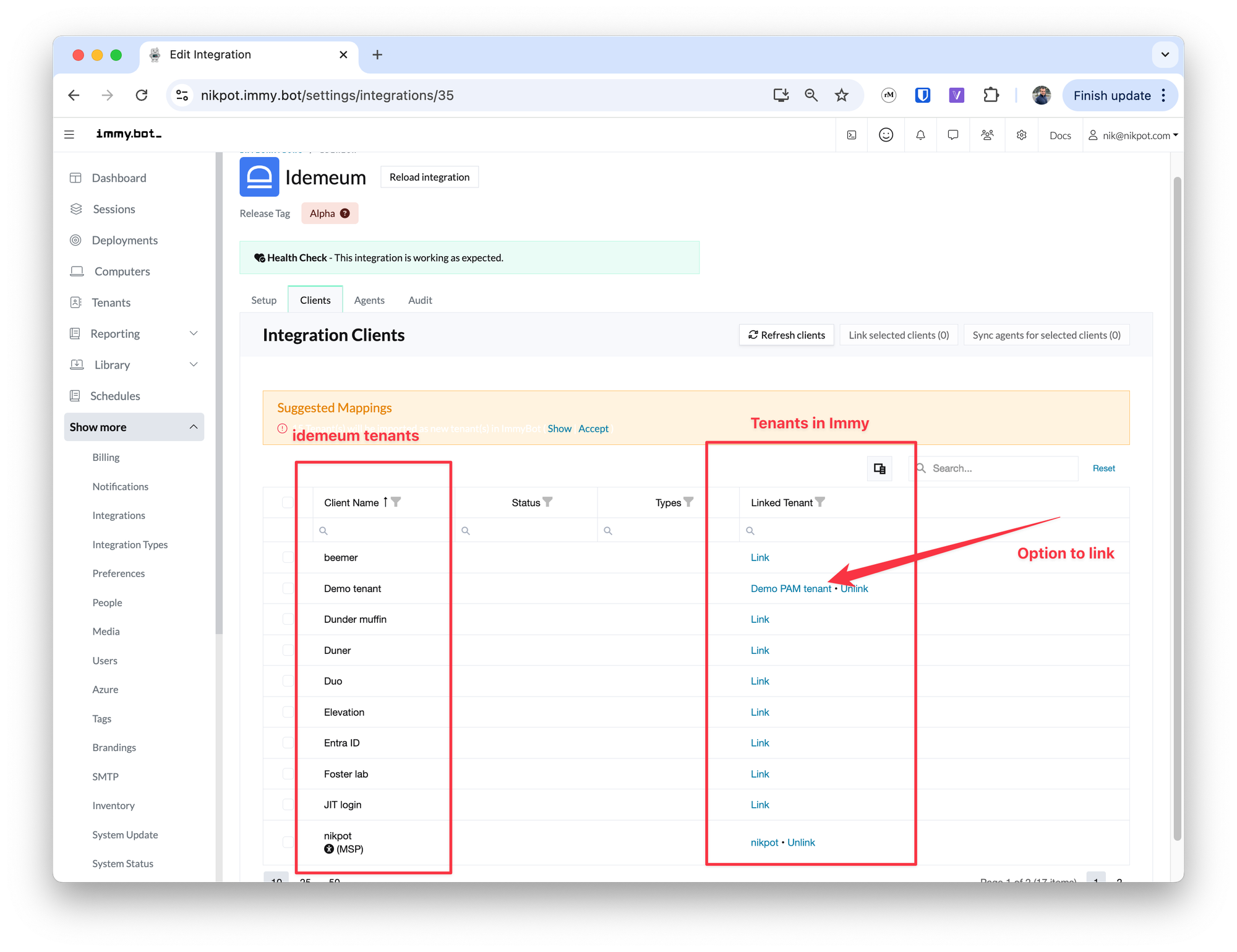Open the Bitwarden extension icon

pyautogui.click(x=922, y=95)
